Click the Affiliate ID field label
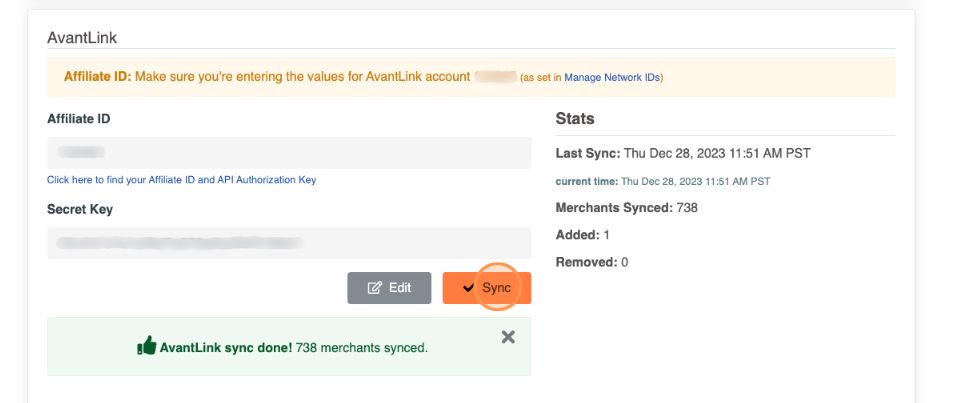Screen dimensions: 970x403 pyautogui.click(x=78, y=118)
